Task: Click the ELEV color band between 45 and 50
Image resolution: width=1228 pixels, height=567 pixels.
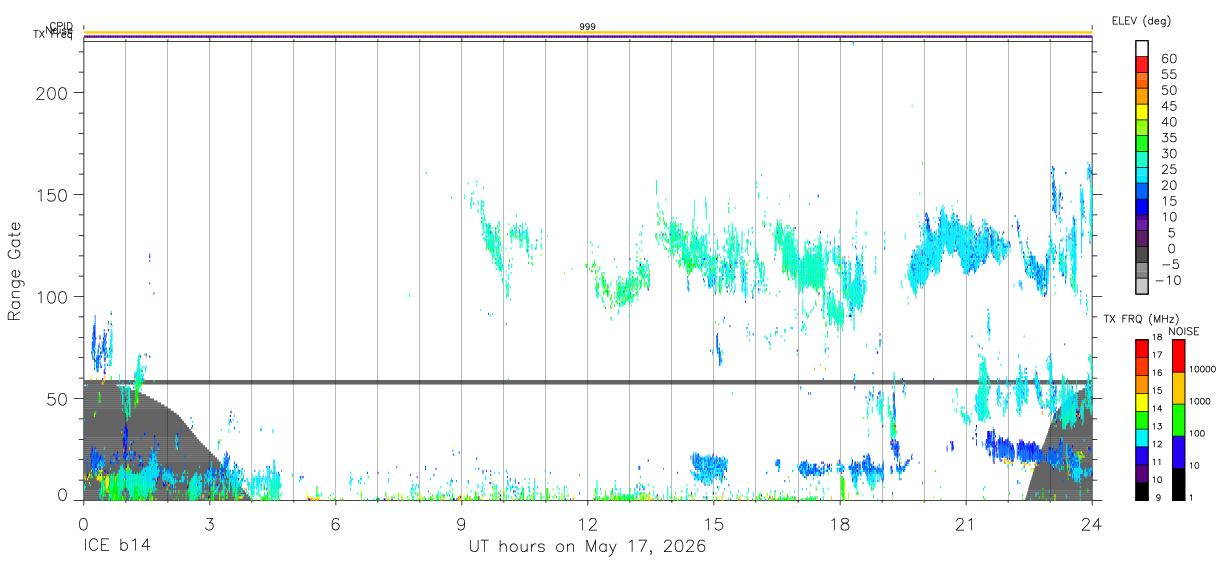Action: [1142, 98]
